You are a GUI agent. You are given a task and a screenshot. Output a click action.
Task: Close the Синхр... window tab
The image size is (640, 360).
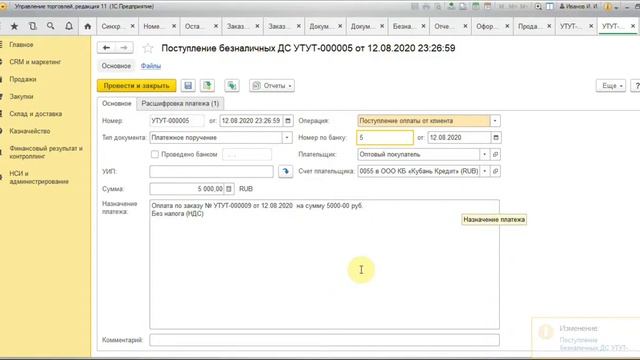click(133, 26)
